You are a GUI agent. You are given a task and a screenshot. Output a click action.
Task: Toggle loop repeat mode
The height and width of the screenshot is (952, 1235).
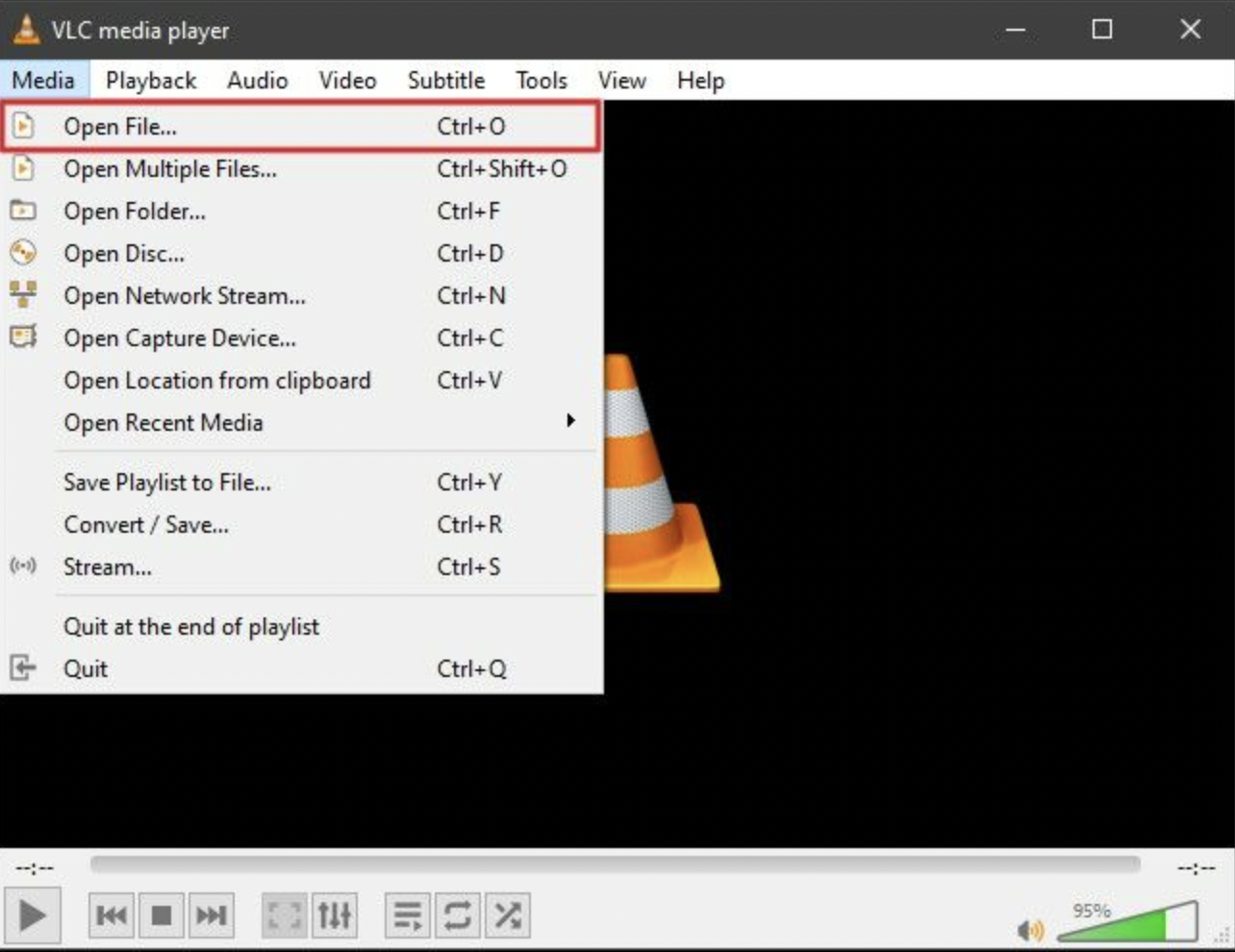click(457, 915)
